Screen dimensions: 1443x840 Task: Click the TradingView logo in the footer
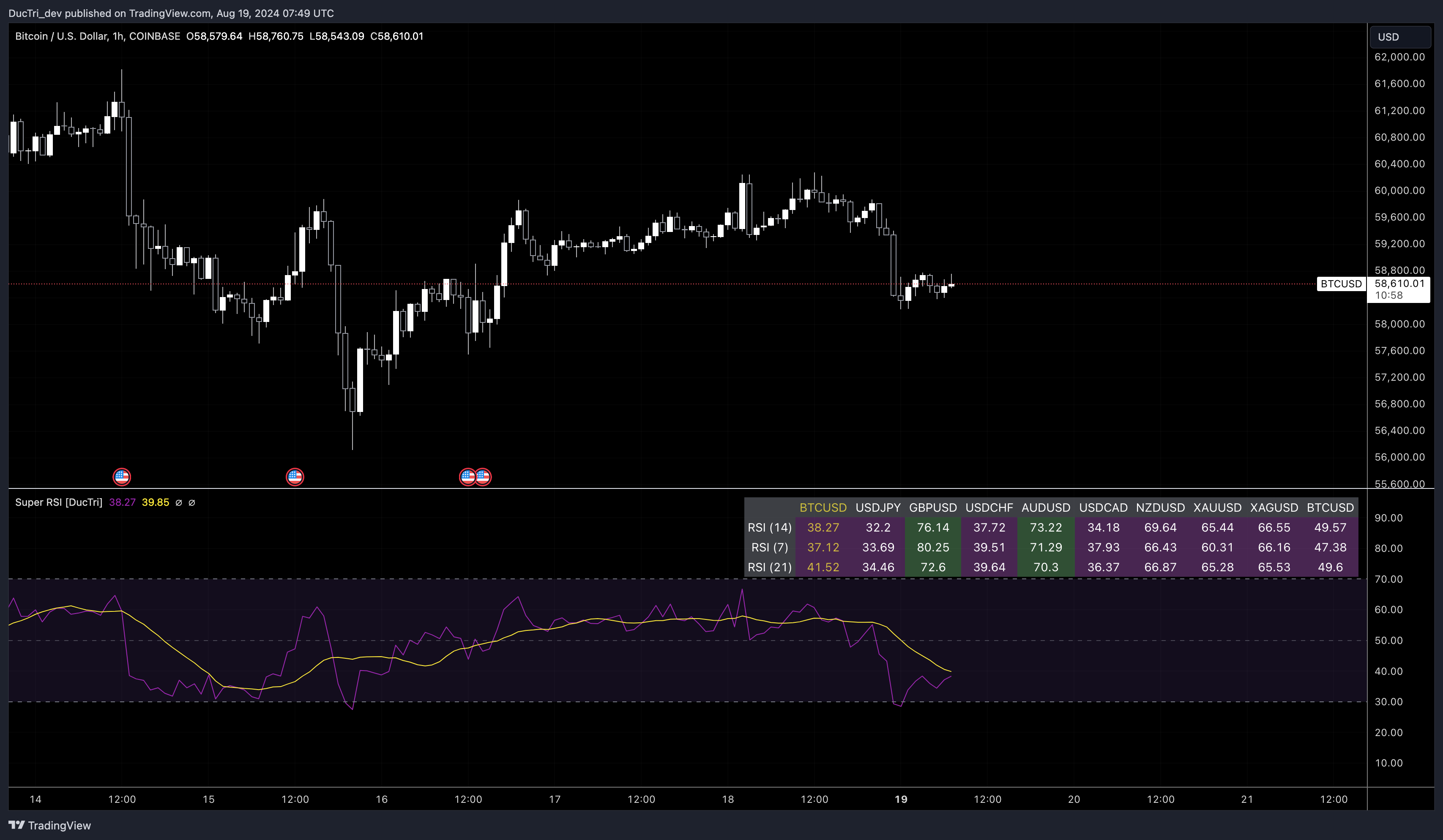click(50, 825)
